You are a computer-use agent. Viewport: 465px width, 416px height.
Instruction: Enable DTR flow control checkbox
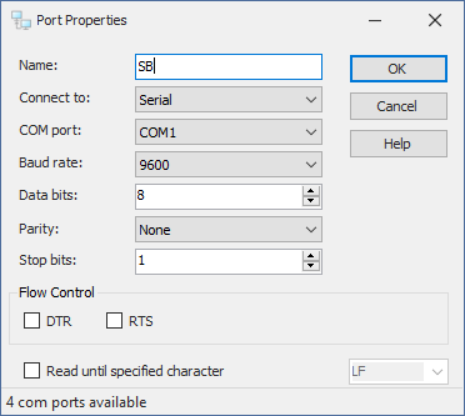(x=32, y=321)
